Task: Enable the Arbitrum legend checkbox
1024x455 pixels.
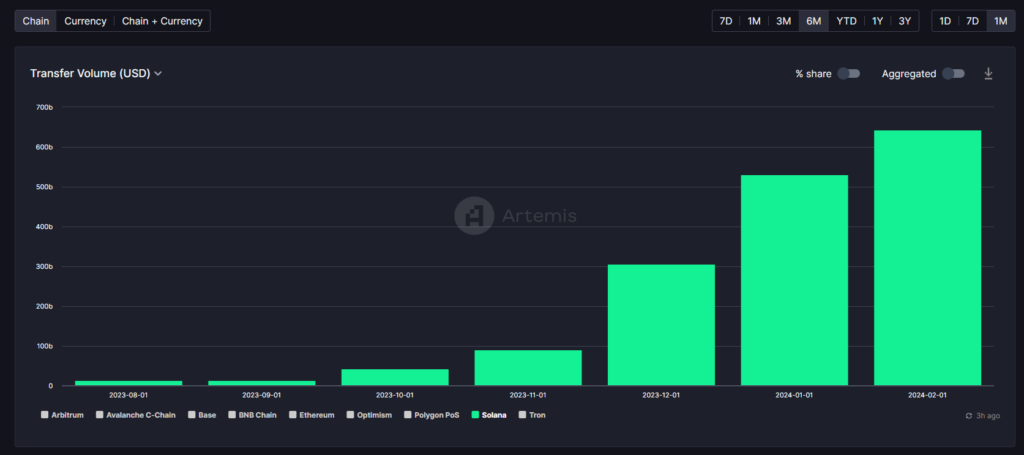Action: tap(44, 414)
